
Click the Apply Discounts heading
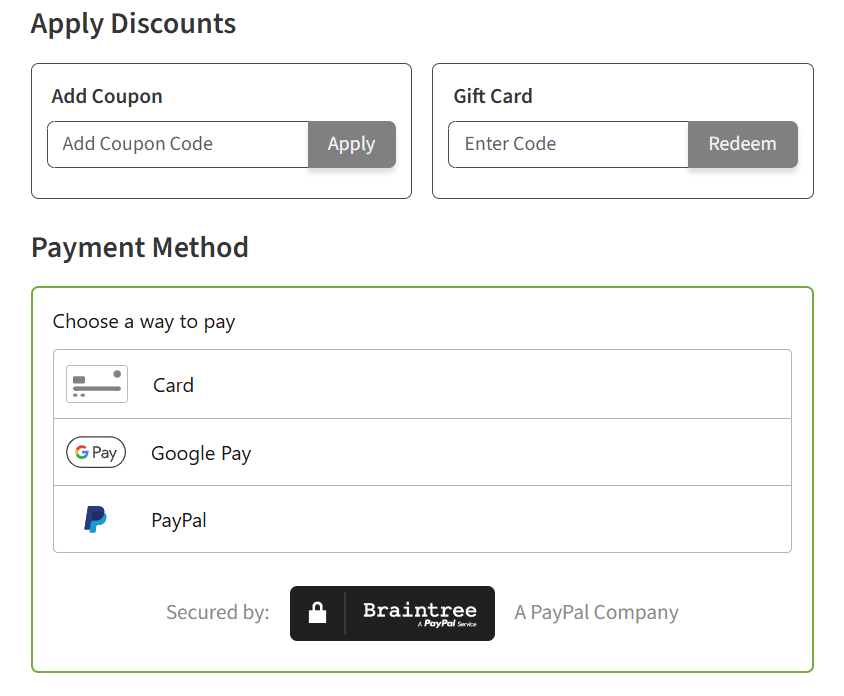click(134, 23)
